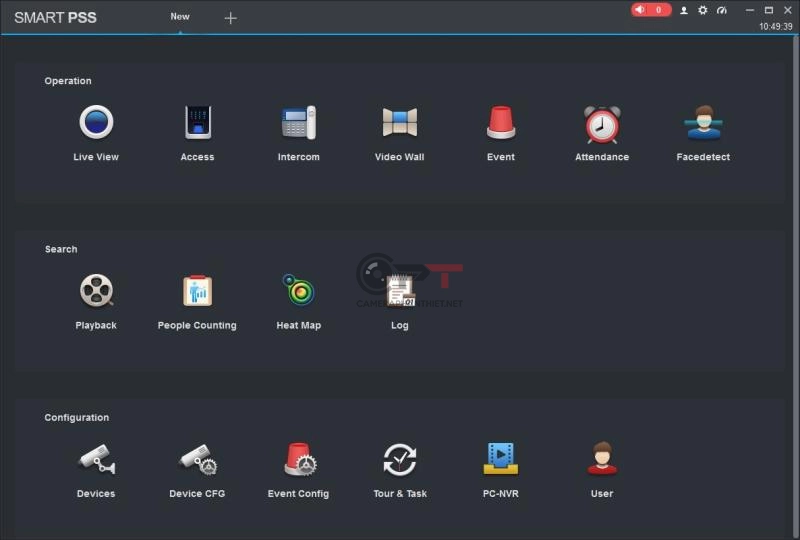Add a new tab with plus button

pos(230,18)
